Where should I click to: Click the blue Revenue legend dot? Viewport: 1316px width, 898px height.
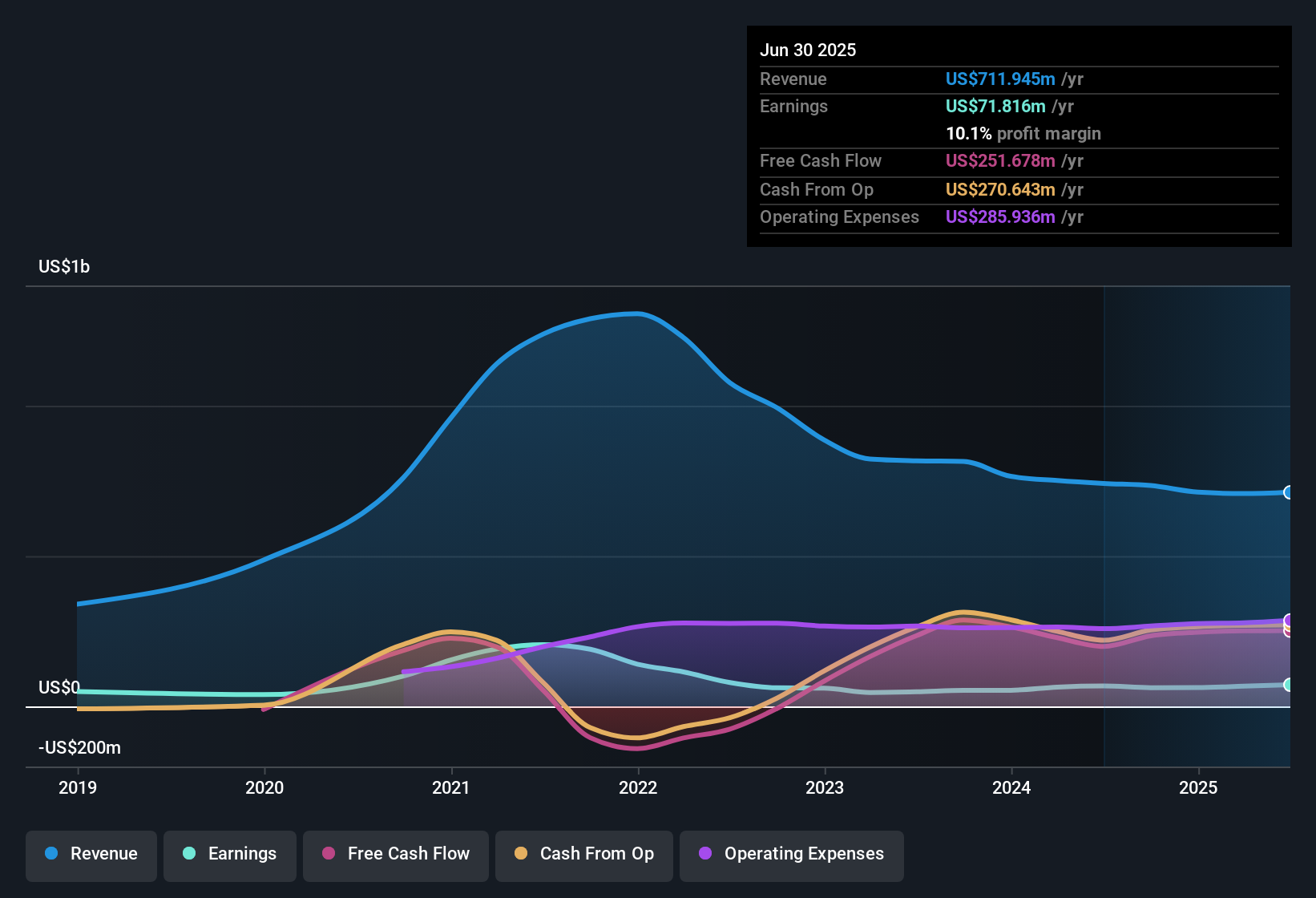(x=51, y=853)
